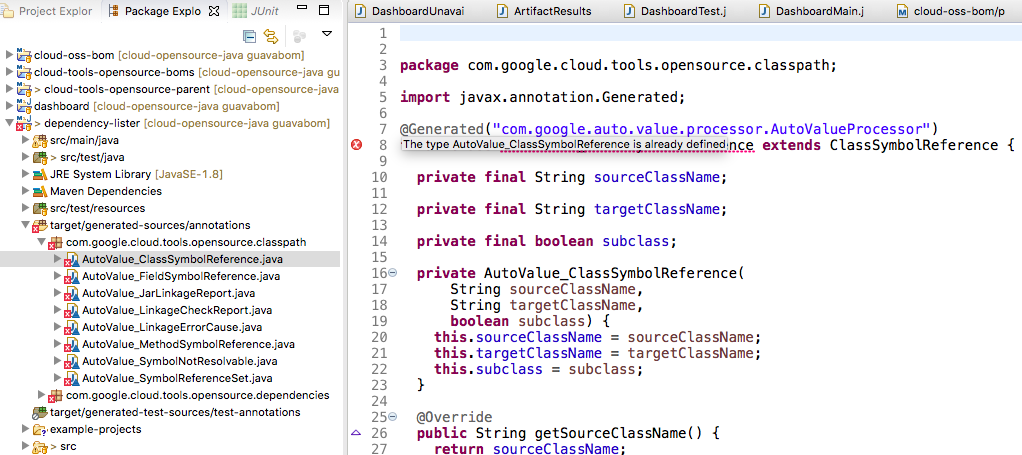Collapse dependency-lister project
Viewport: 1022px width, 455px height.
point(8,123)
